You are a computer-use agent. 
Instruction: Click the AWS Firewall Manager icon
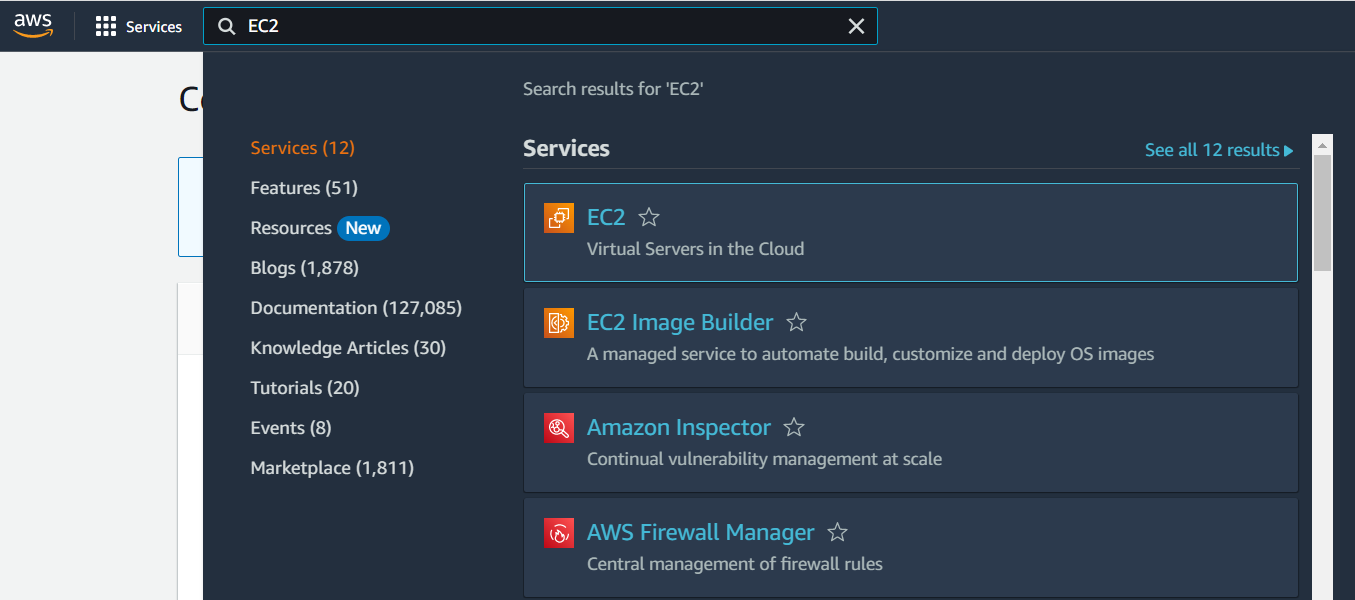pyautogui.click(x=559, y=533)
